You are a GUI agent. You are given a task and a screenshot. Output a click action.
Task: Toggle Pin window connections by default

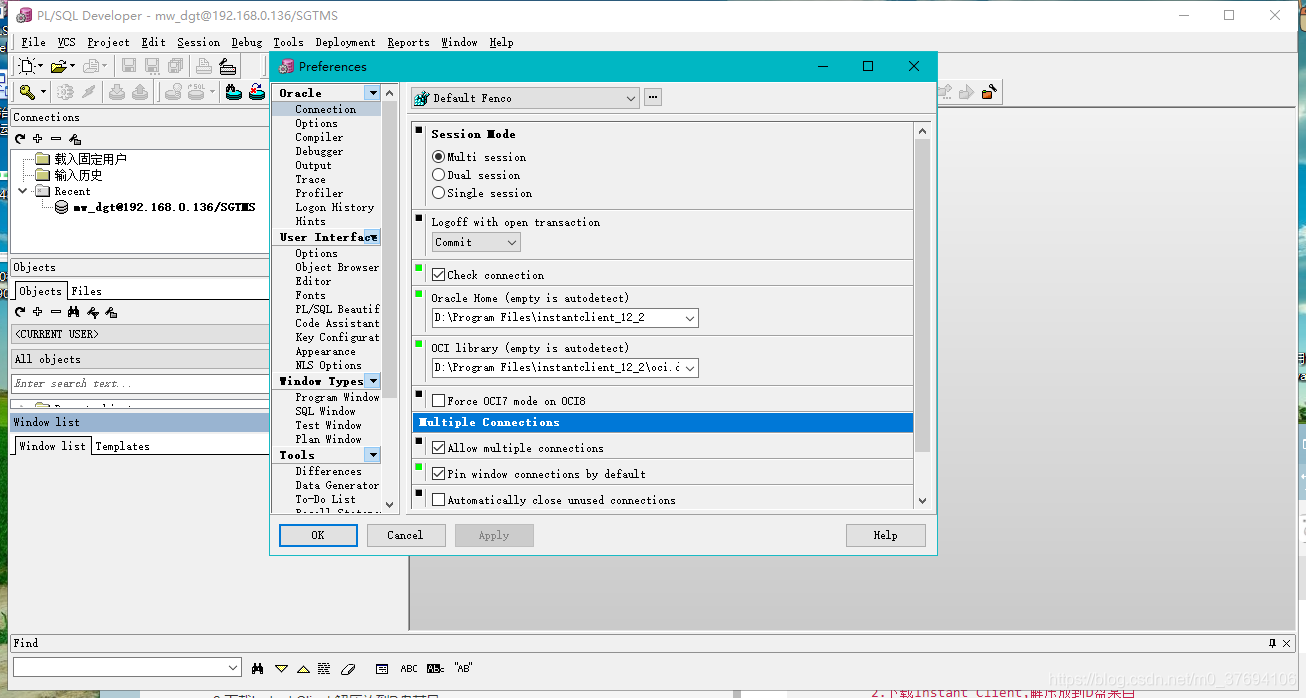coord(438,474)
